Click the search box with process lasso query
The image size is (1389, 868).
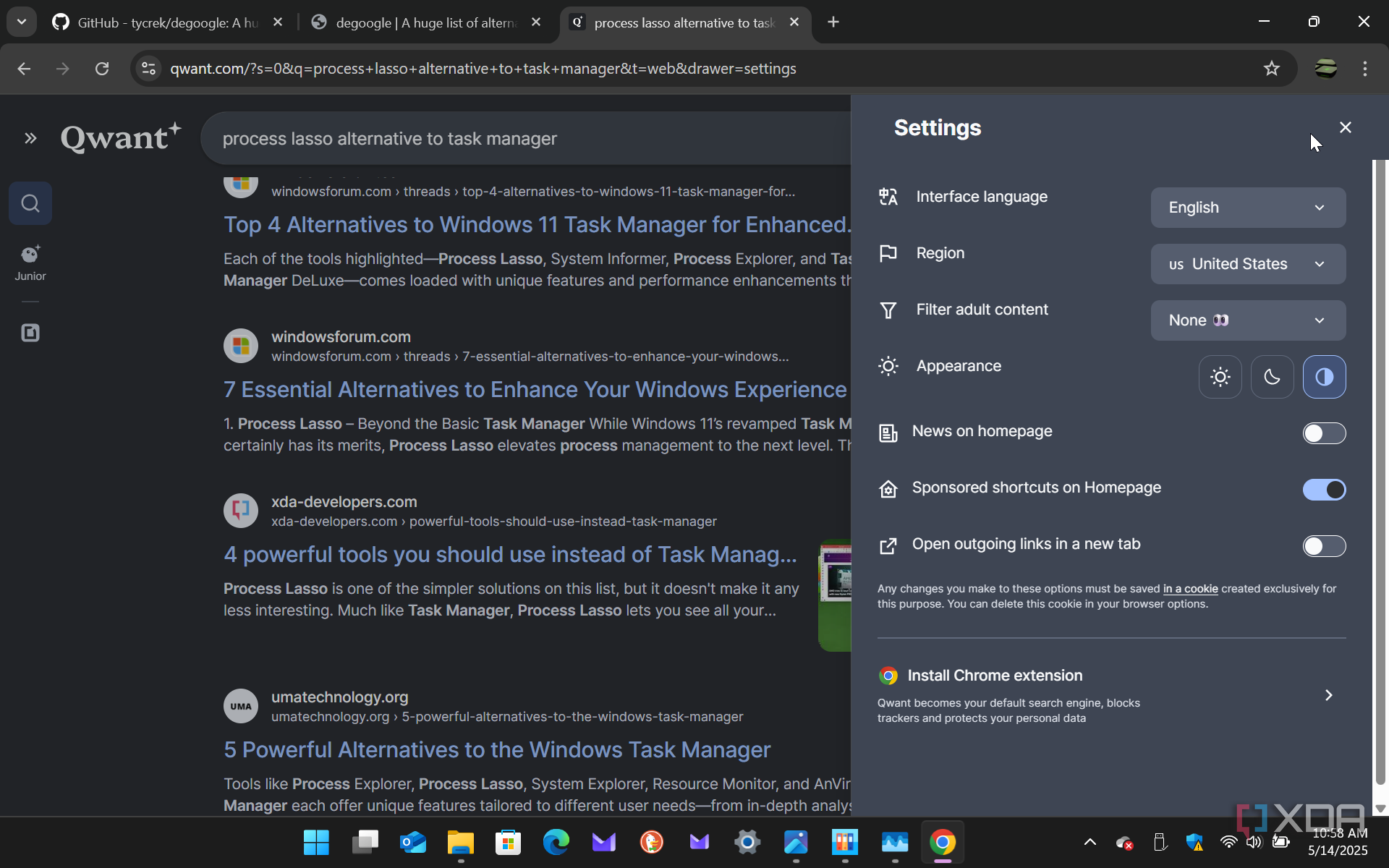pyautogui.click(x=526, y=138)
